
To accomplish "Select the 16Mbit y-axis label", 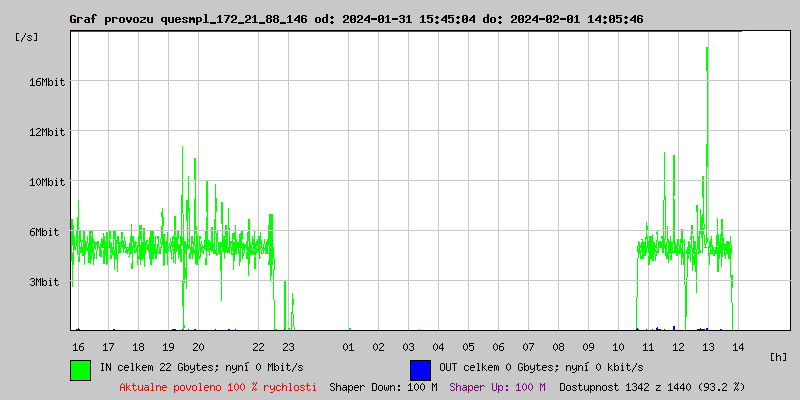I will [x=47, y=82].
